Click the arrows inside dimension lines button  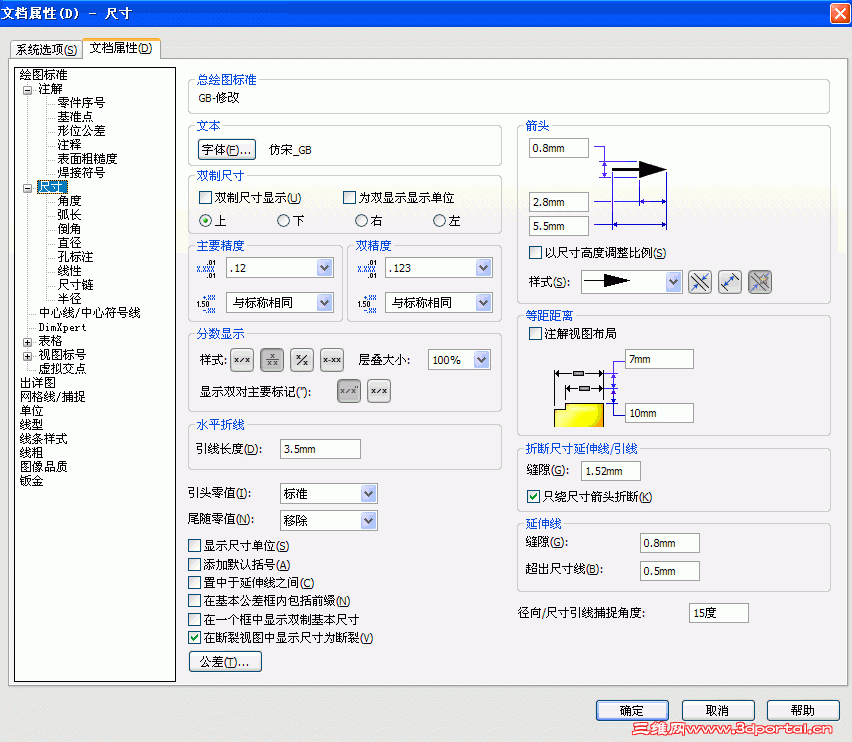pos(730,282)
